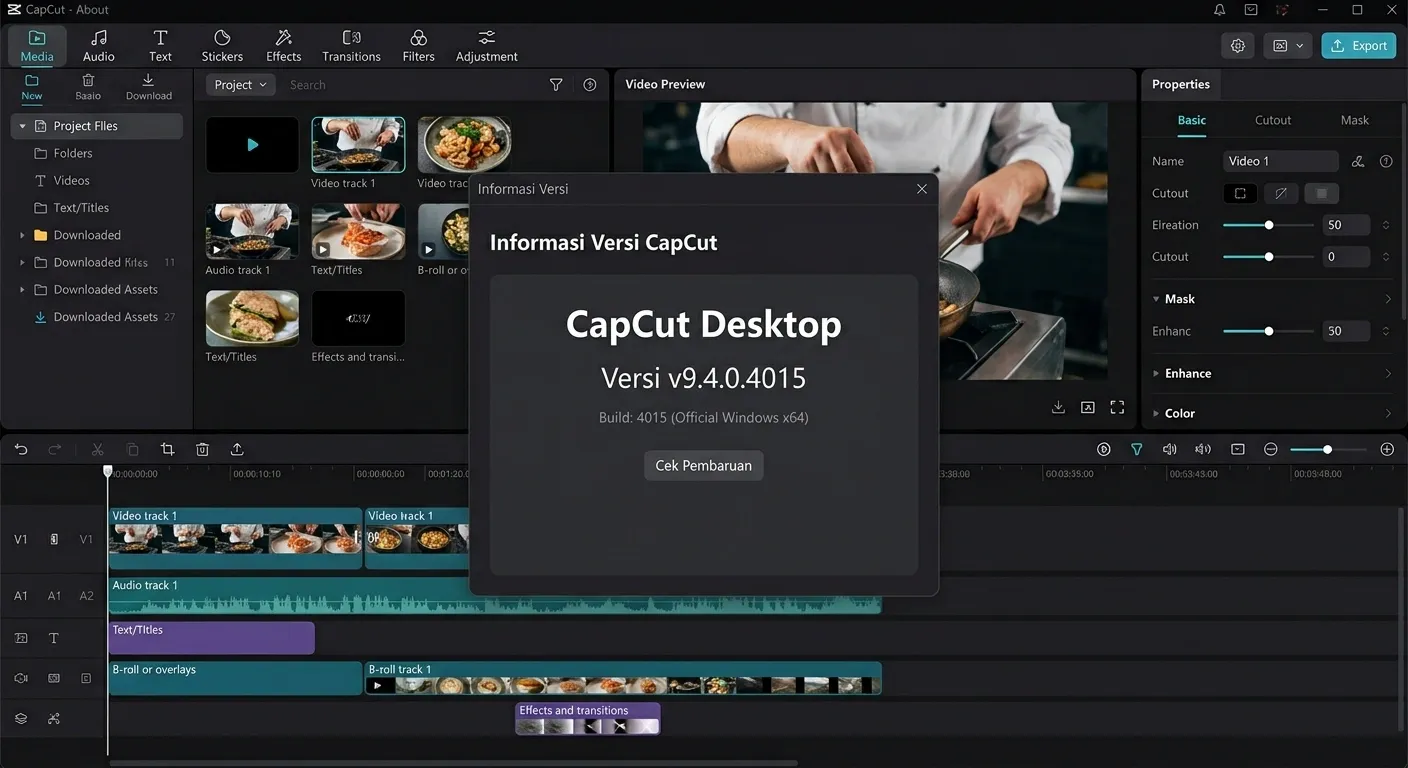Select the Audio track 1 media thumbnail
The image size is (1408, 768).
(x=252, y=232)
